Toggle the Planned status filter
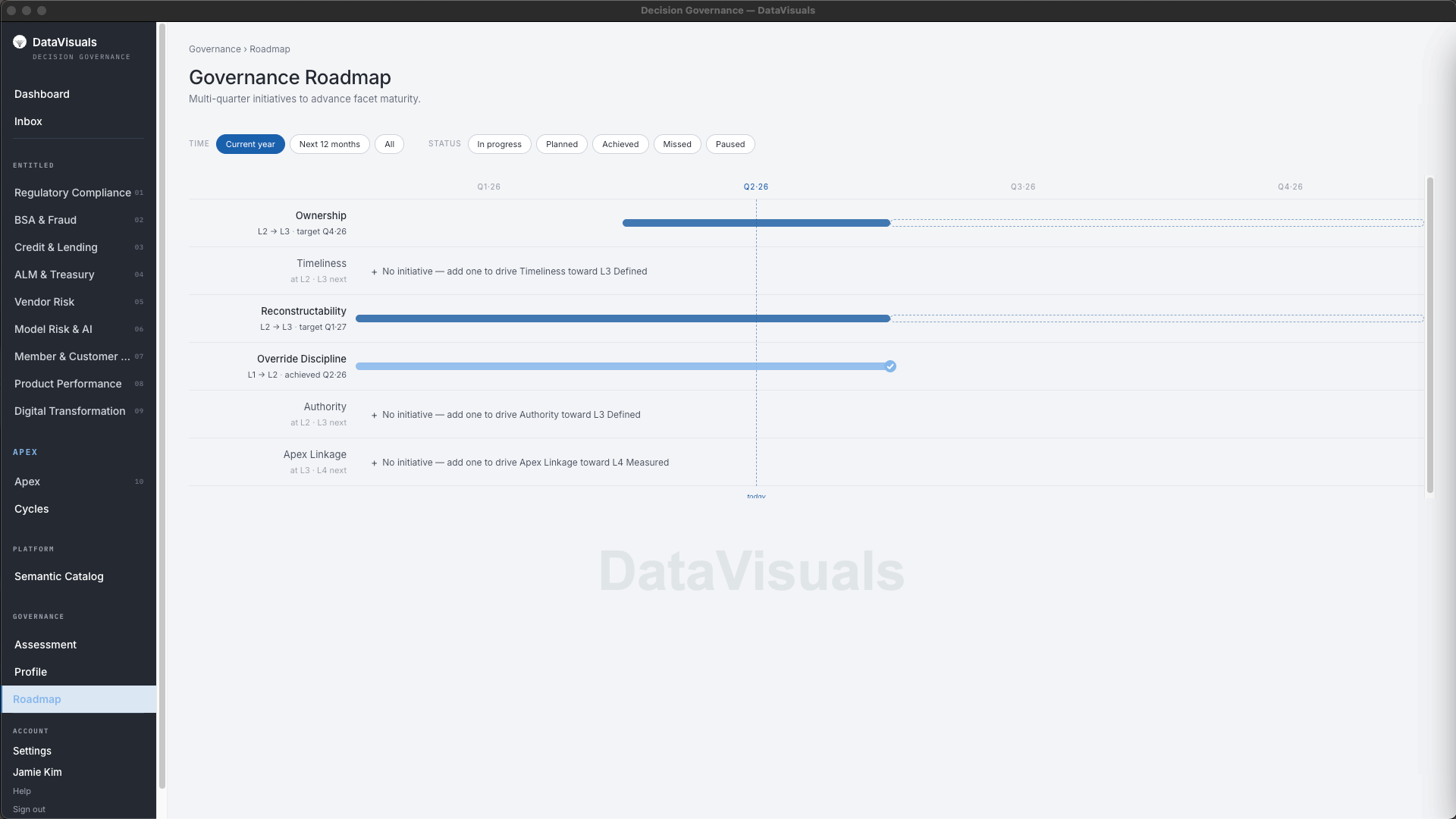 [x=562, y=144]
